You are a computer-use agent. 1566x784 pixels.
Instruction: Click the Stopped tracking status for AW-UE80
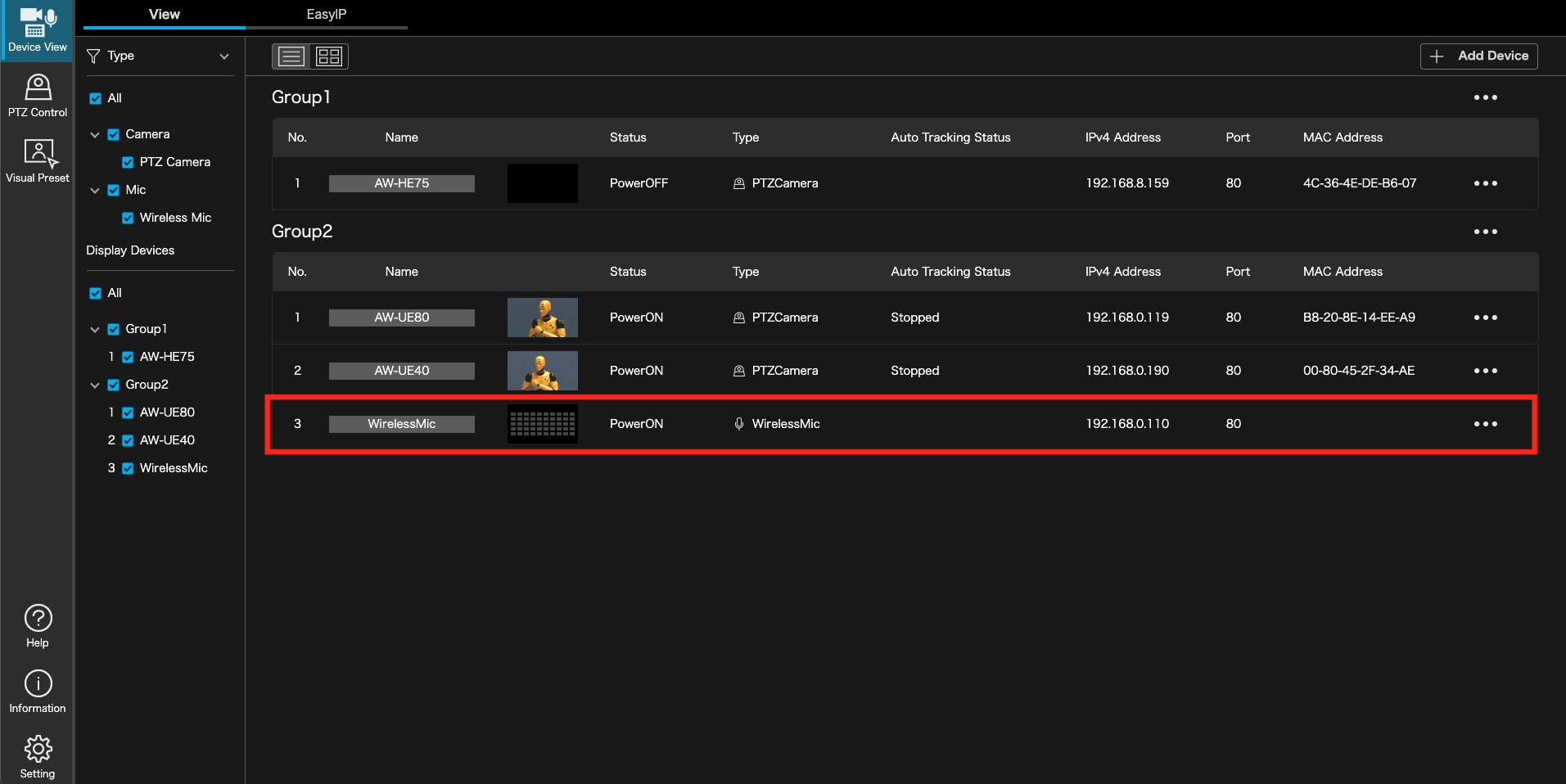click(x=915, y=318)
